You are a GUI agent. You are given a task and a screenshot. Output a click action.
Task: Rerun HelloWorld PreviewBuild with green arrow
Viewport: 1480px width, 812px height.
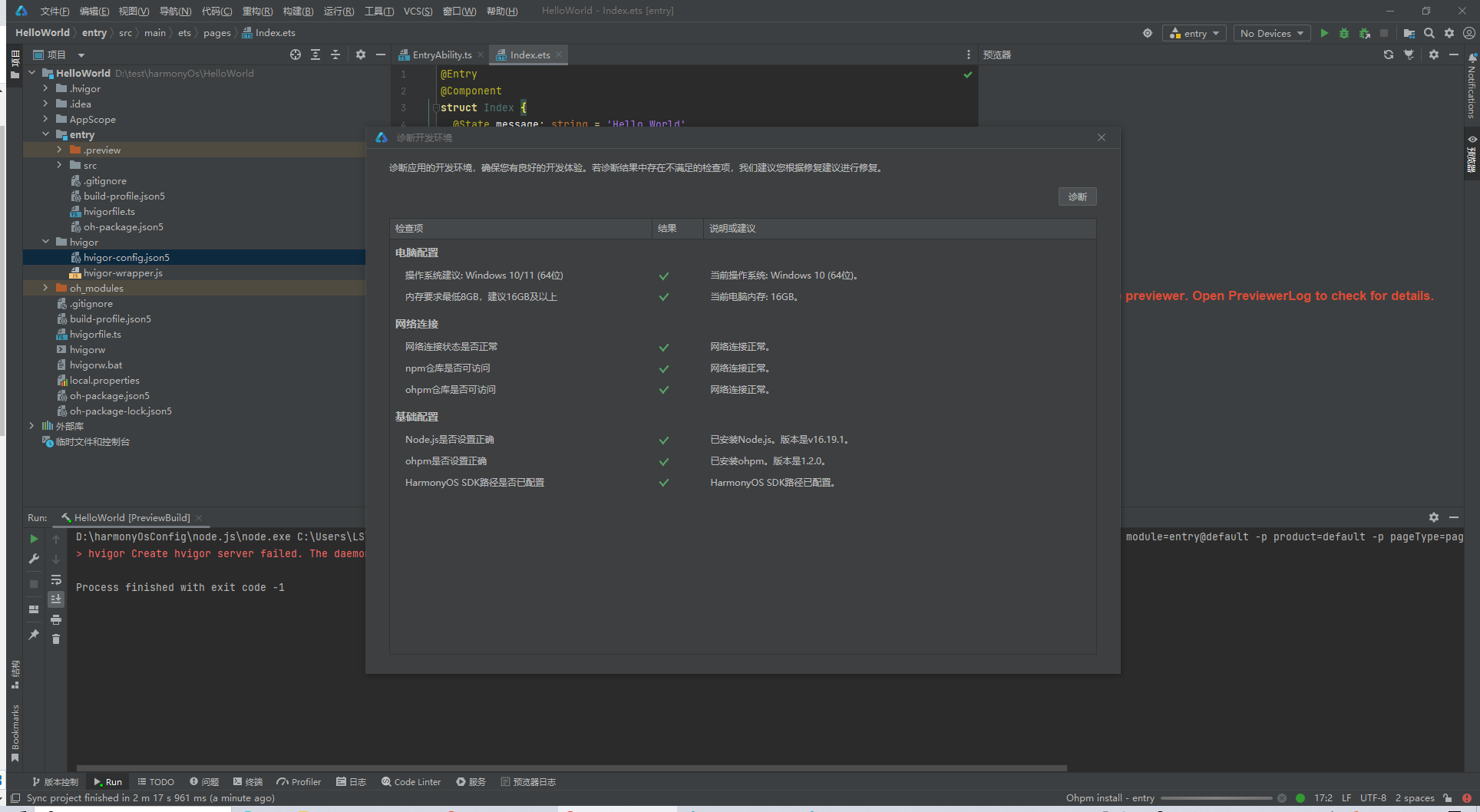(x=34, y=539)
